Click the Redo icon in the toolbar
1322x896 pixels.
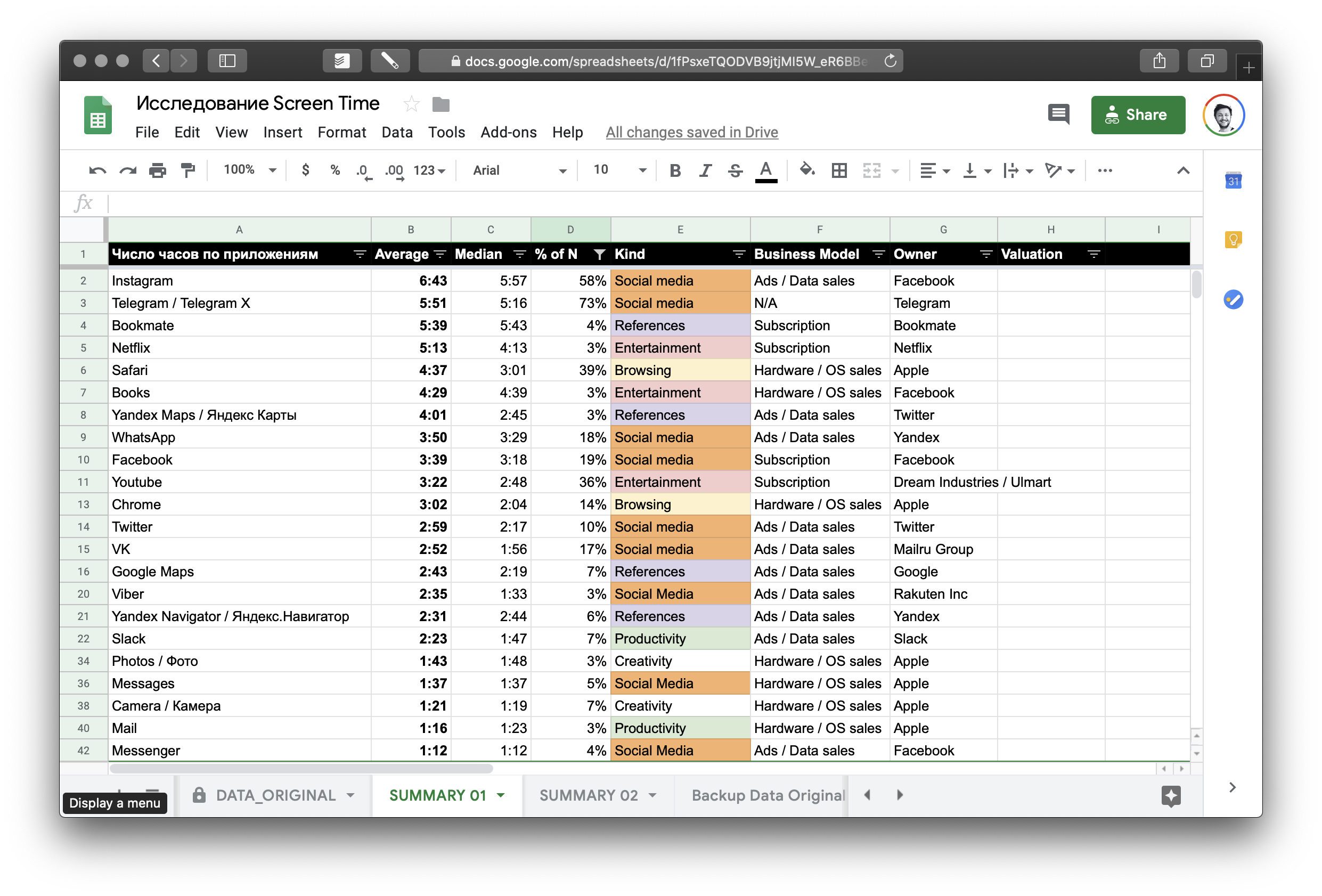click(x=127, y=170)
